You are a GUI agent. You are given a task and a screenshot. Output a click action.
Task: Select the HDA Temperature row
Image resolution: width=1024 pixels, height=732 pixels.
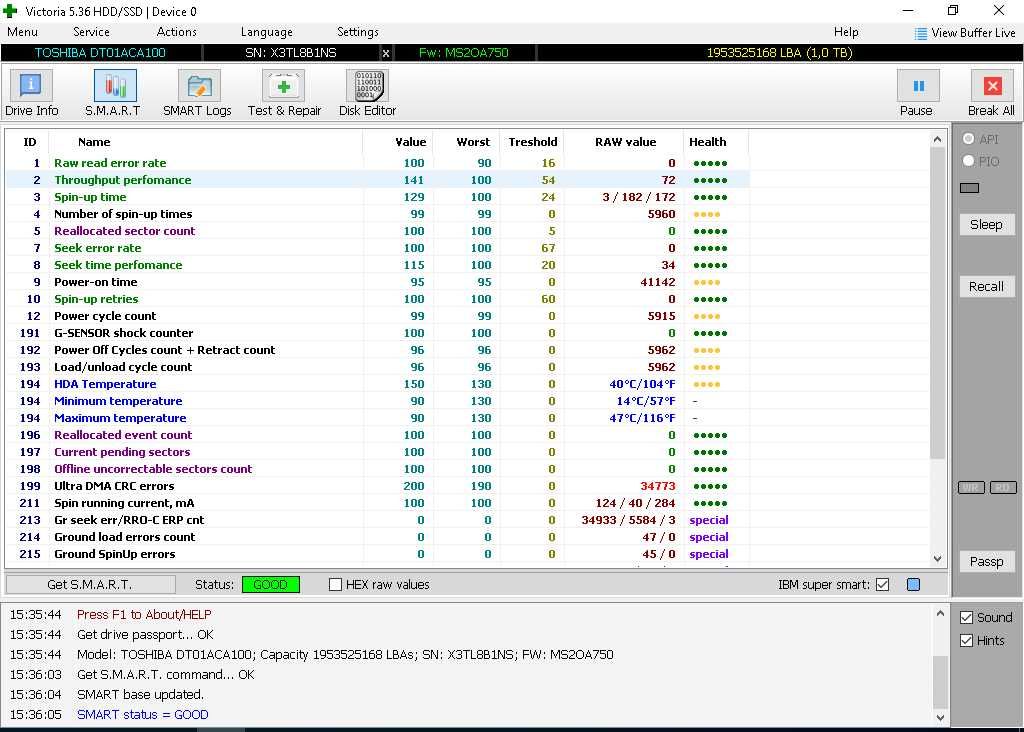pos(377,384)
